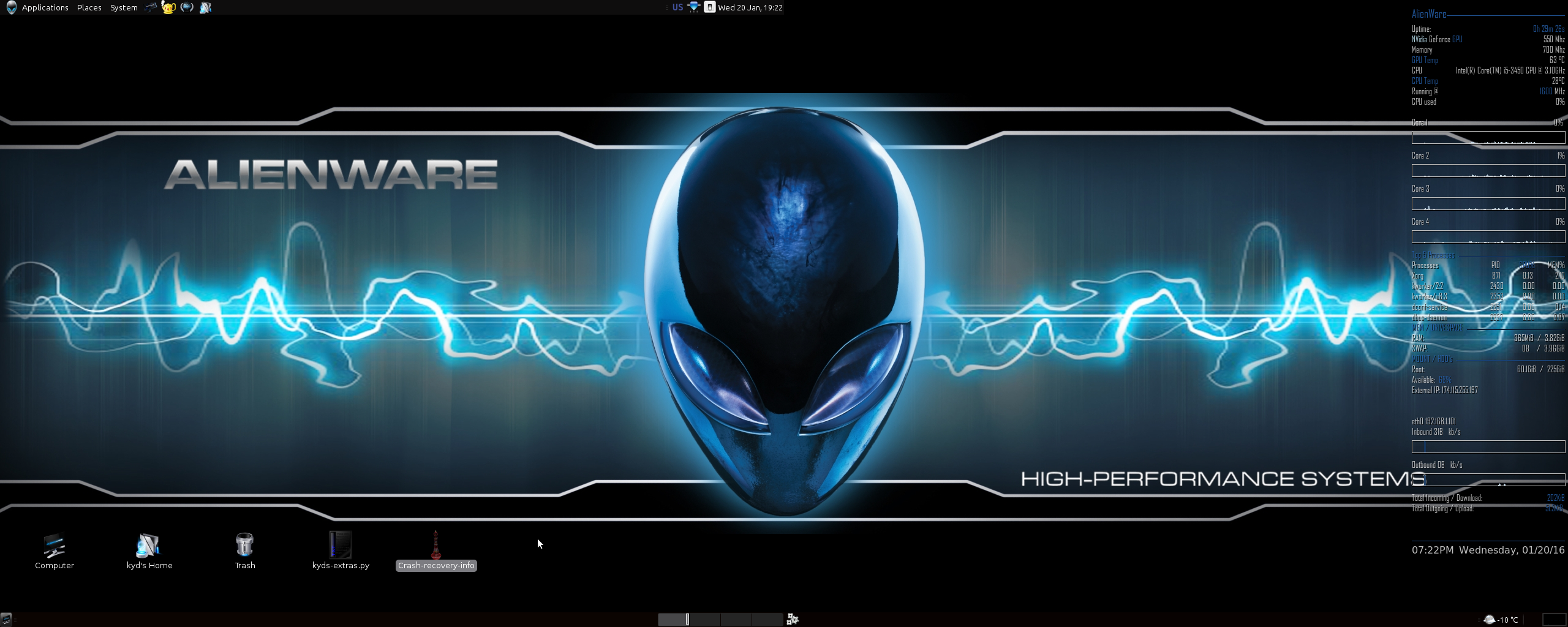
Task: Switch to the first workspace
Action: click(674, 619)
